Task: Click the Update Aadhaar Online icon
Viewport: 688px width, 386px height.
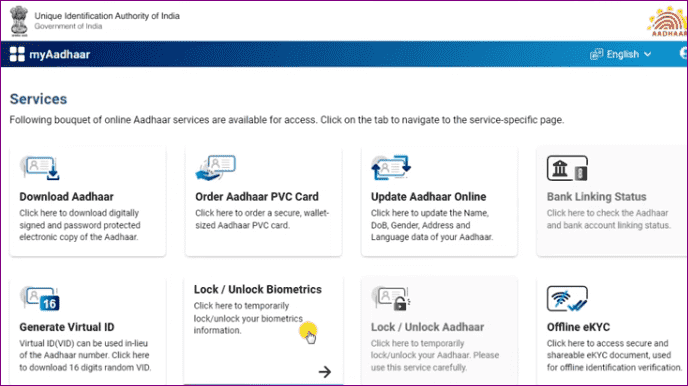Action: pos(391,167)
